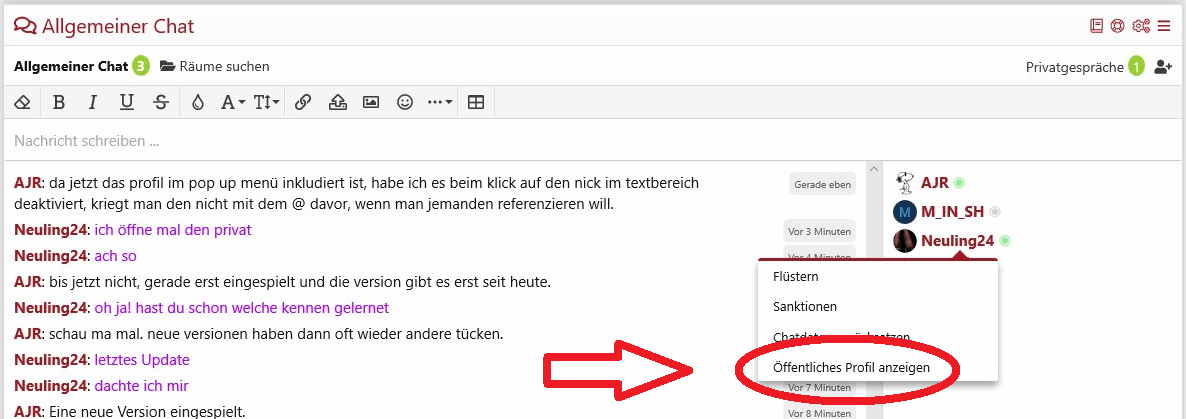Open the text color droplet picker

[x=198, y=102]
